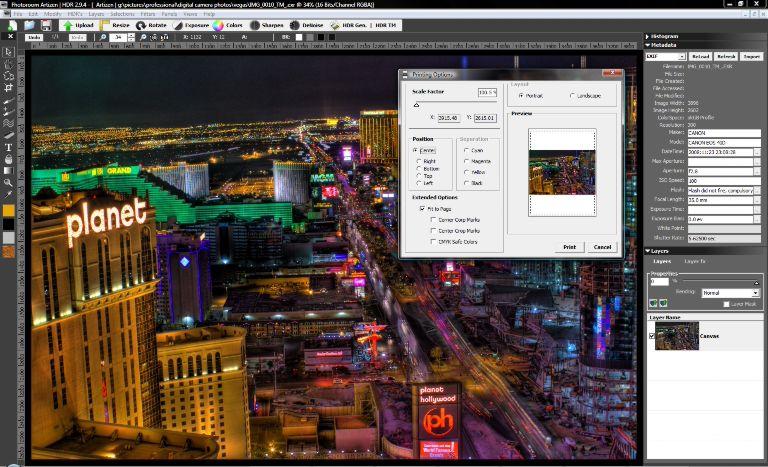Open the Blending mode dropdown
This screenshot has width=768, height=467.
(x=729, y=292)
